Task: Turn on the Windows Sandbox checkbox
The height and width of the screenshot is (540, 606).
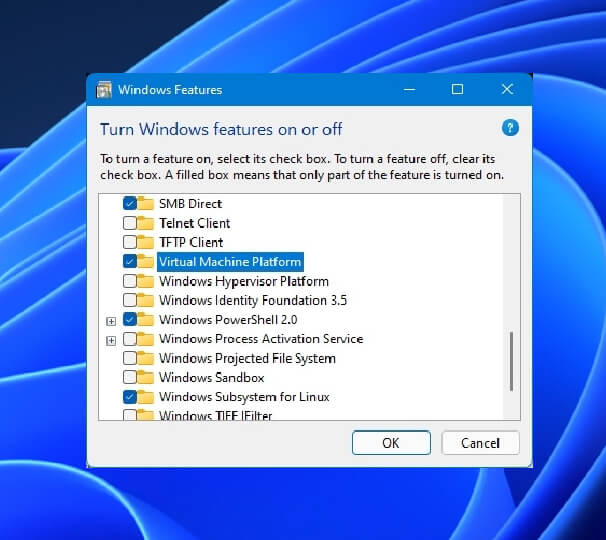Action: pyautogui.click(x=130, y=377)
